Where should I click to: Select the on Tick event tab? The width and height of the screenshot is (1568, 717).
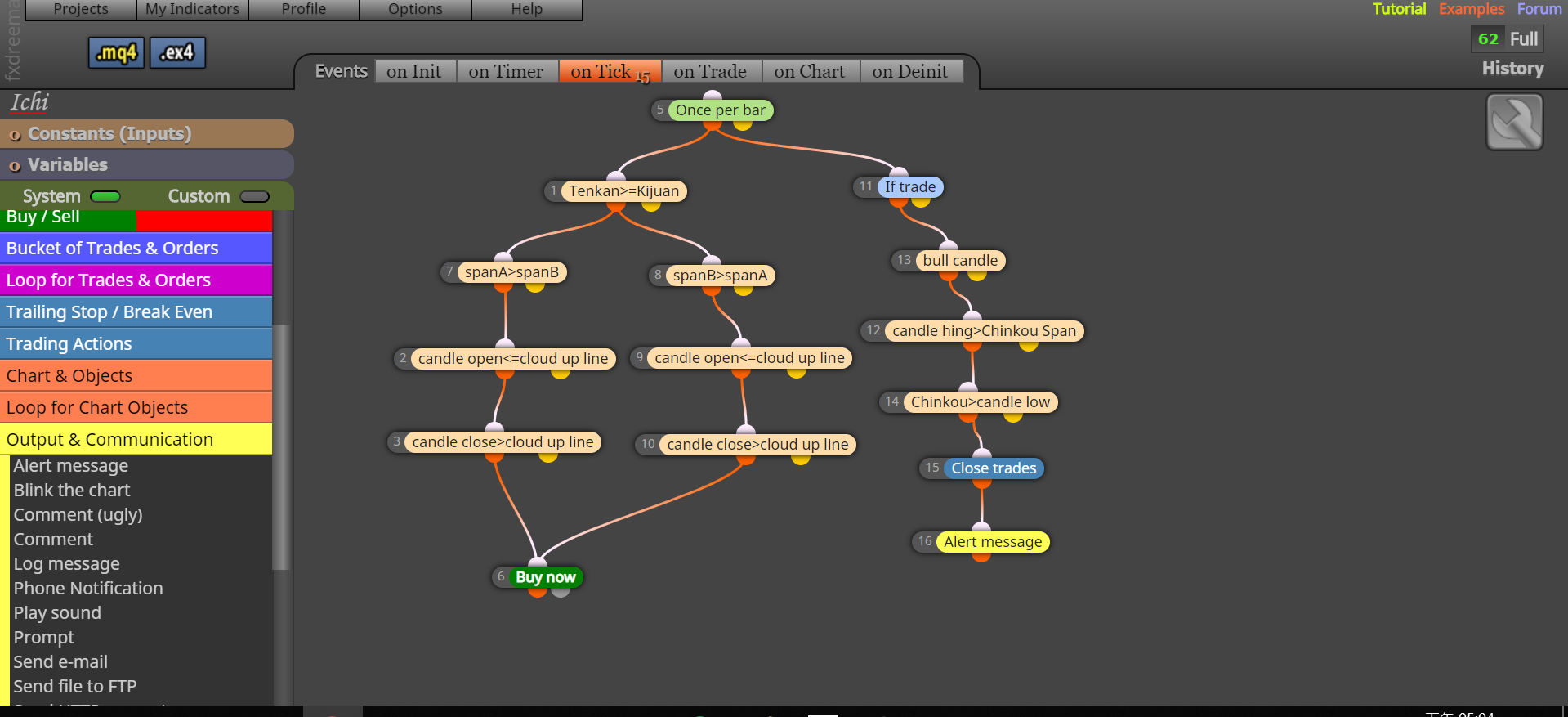610,72
